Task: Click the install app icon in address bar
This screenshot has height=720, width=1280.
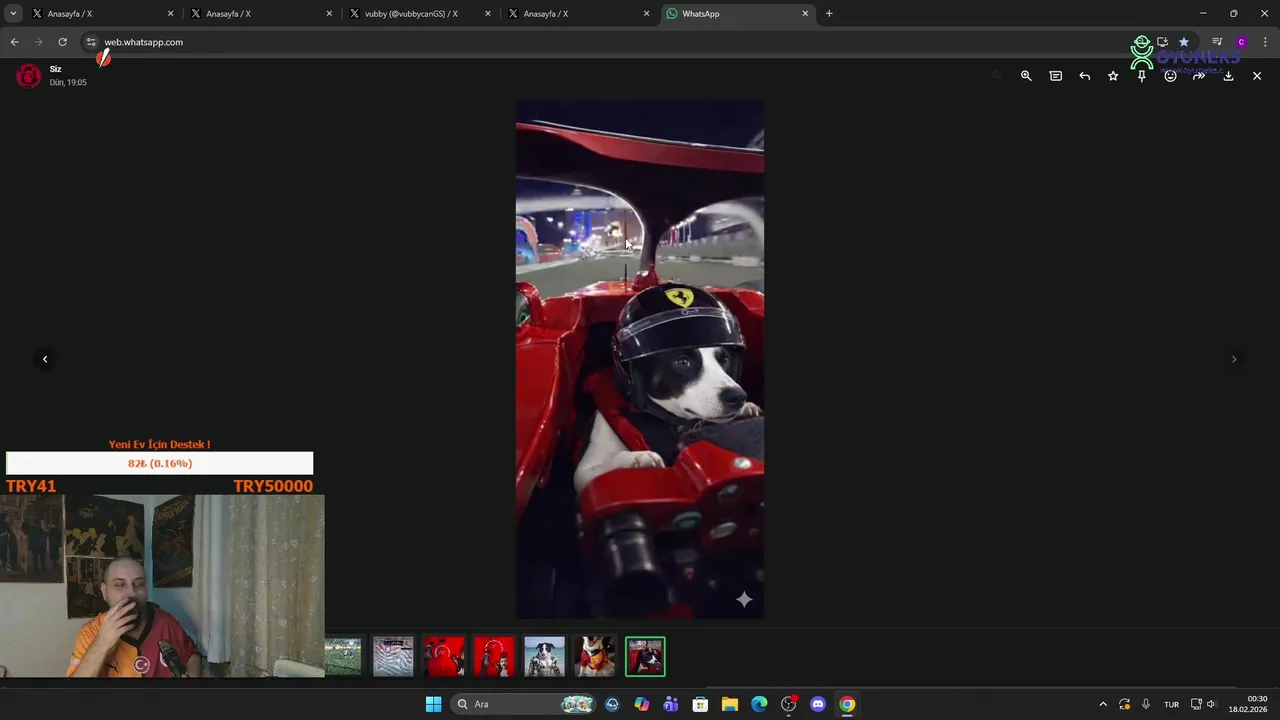Action: [1162, 42]
